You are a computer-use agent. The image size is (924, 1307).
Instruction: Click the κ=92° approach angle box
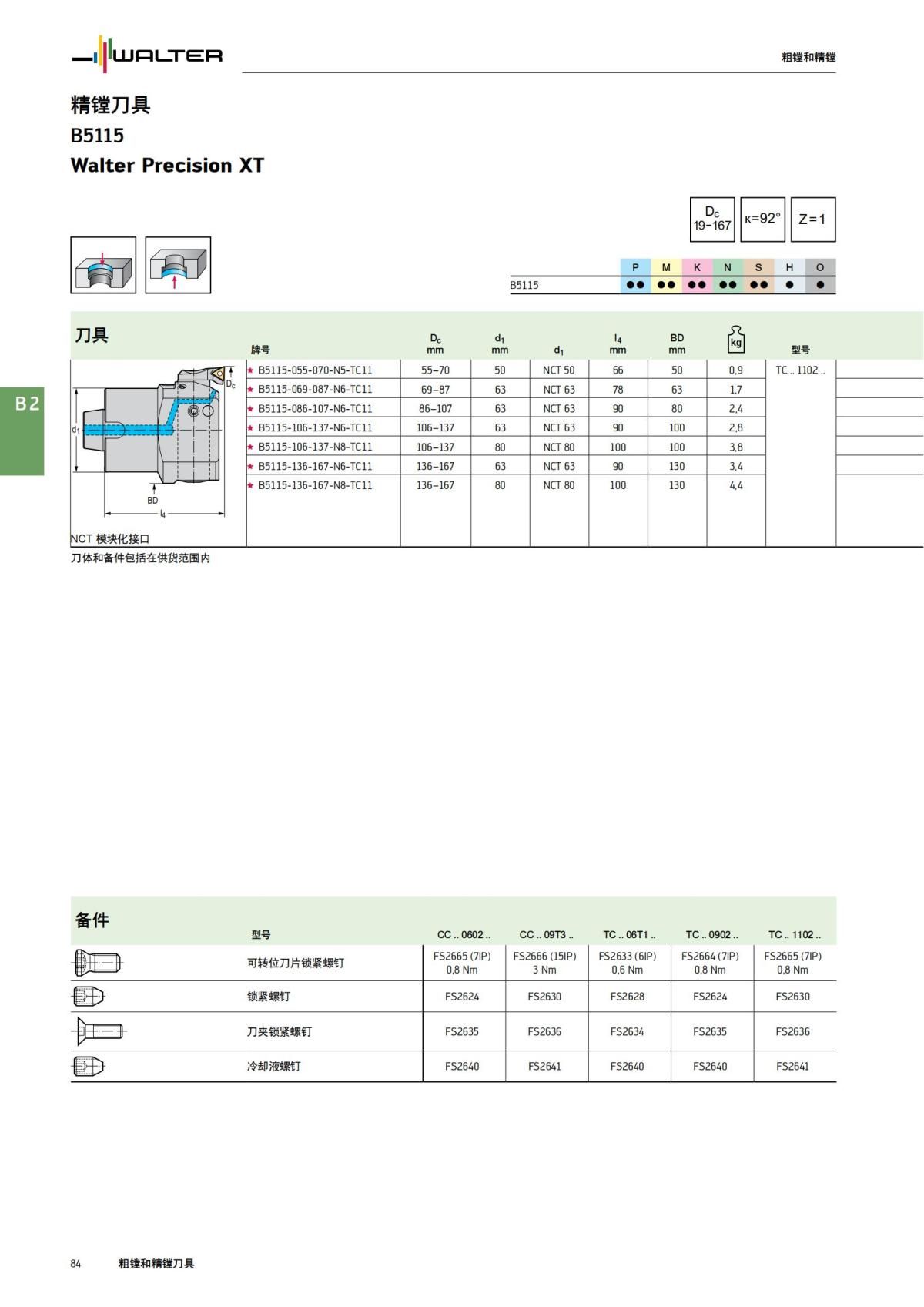pos(763,220)
